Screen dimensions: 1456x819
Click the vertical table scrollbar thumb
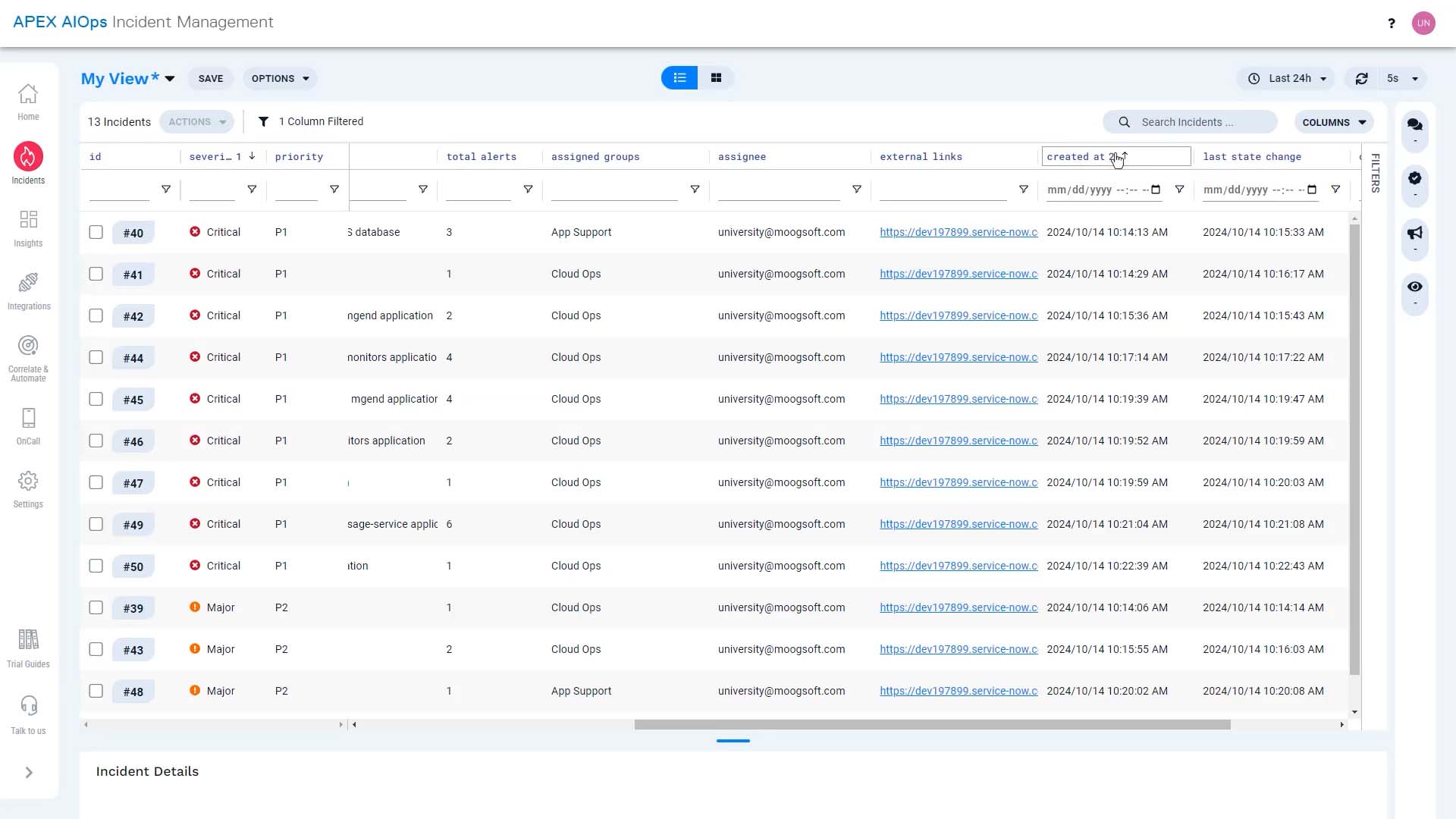(x=1354, y=449)
